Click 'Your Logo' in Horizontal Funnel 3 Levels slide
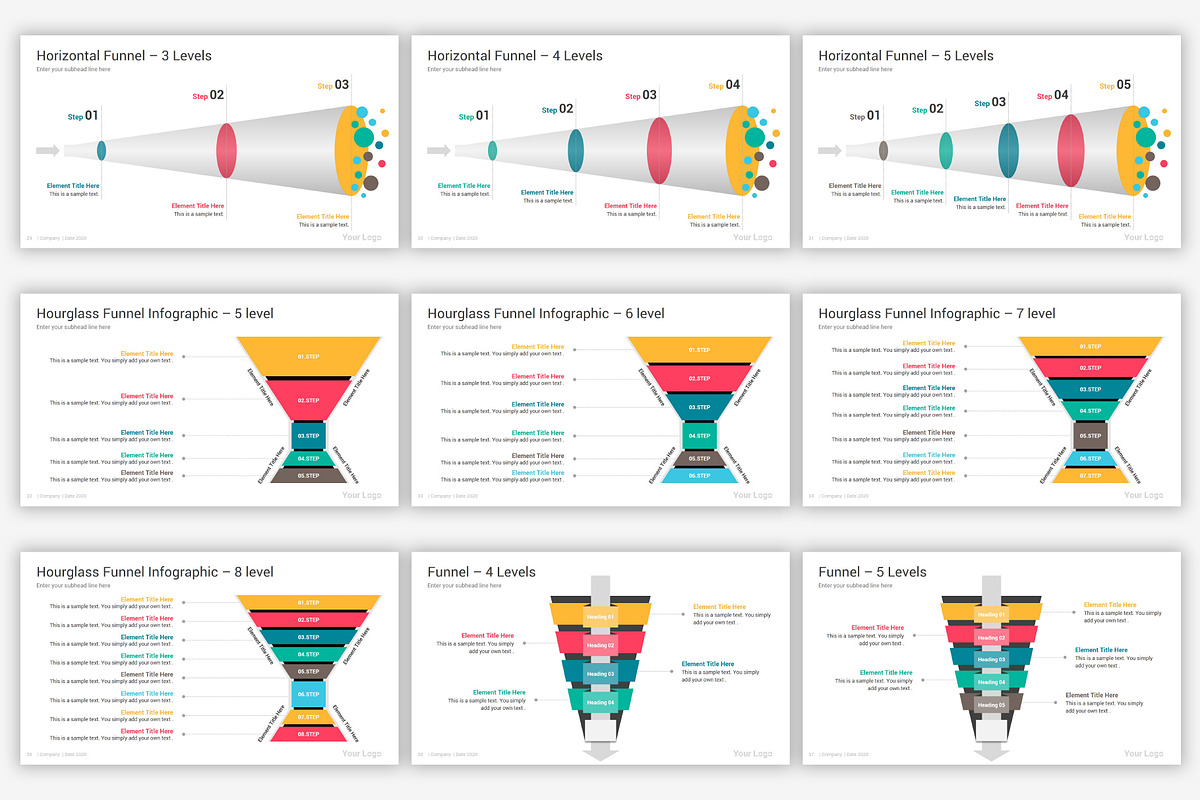The height and width of the screenshot is (800, 1200). click(x=361, y=238)
